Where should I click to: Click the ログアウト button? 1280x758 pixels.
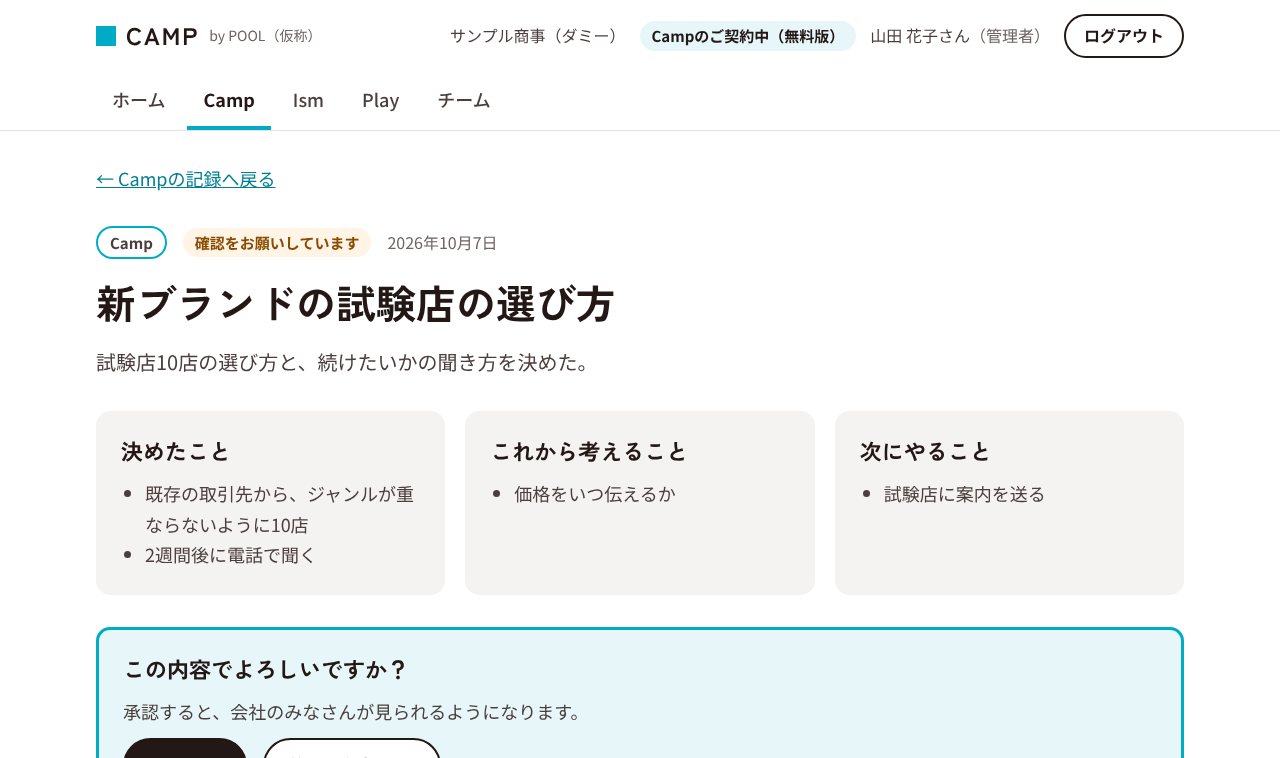pos(1124,36)
